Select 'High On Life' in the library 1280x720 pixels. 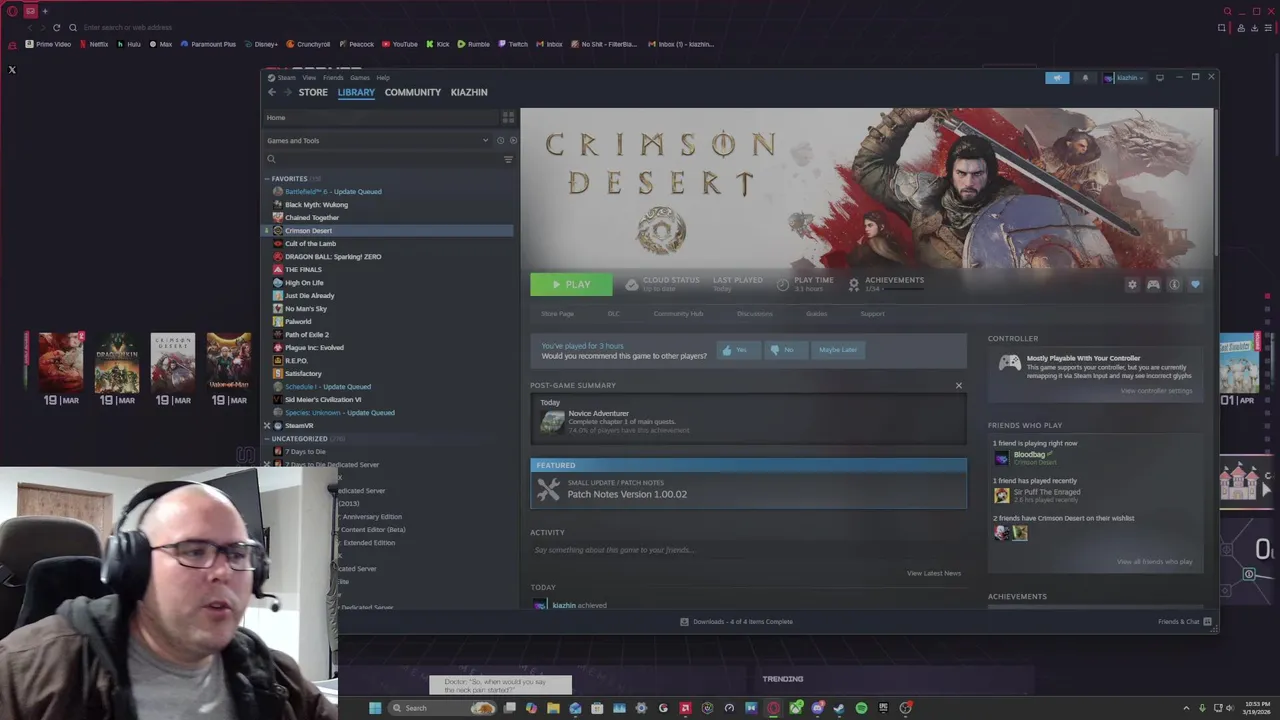tap(304, 283)
